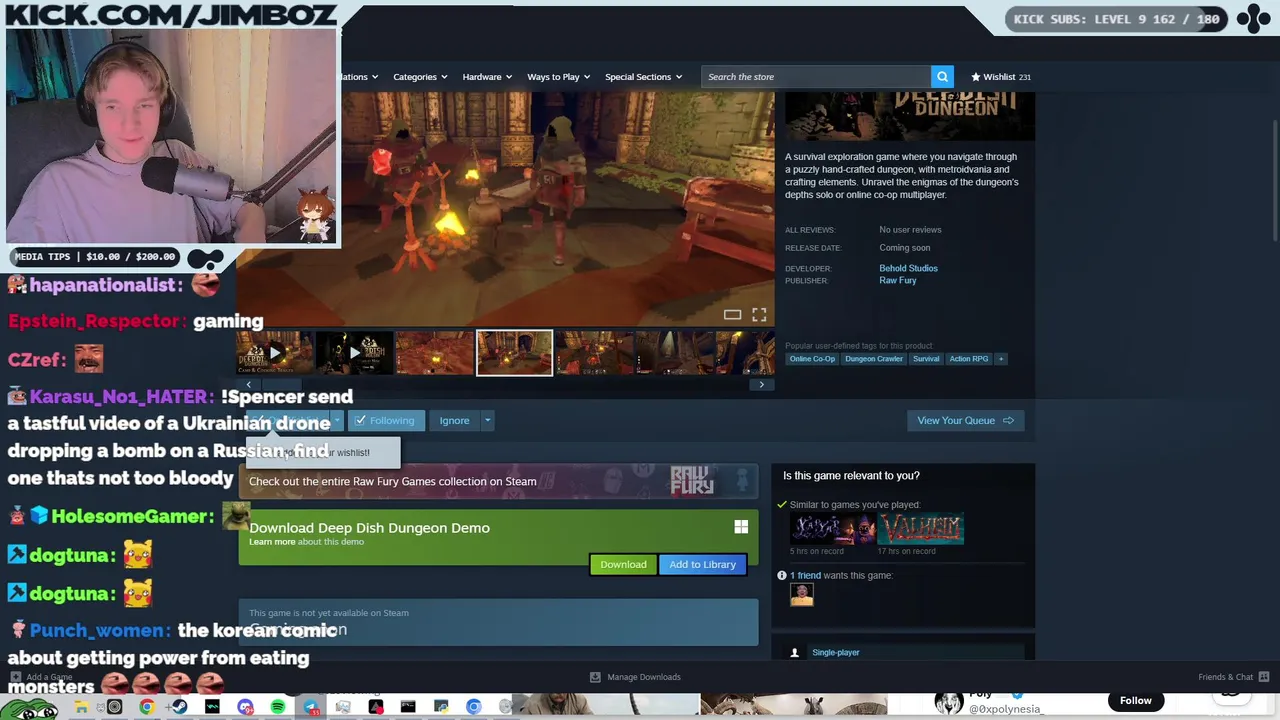Click the Single-player feature icon
This screenshot has width=1280, height=720.
pyautogui.click(x=795, y=653)
